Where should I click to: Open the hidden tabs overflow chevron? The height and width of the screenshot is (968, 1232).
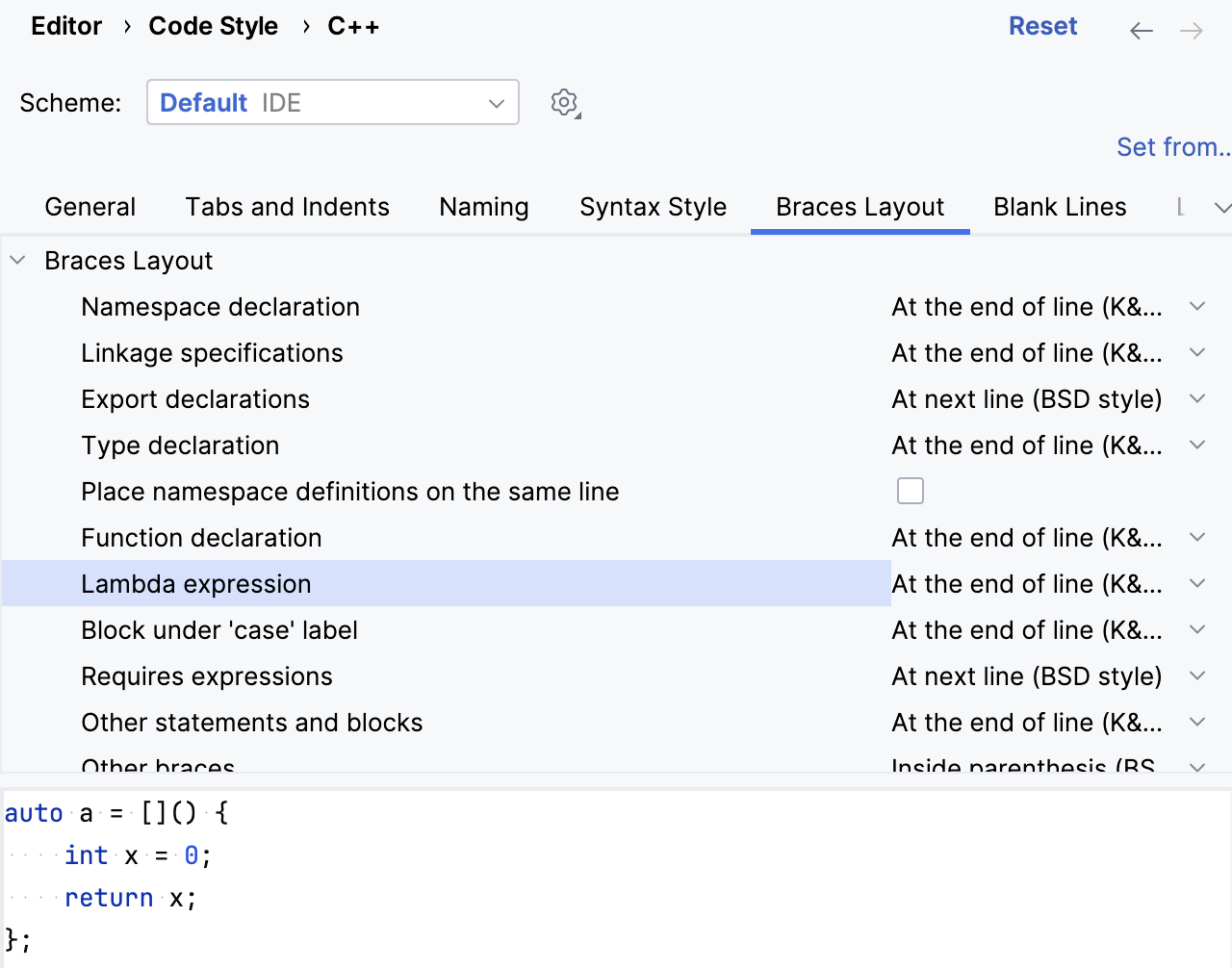[x=1221, y=206]
